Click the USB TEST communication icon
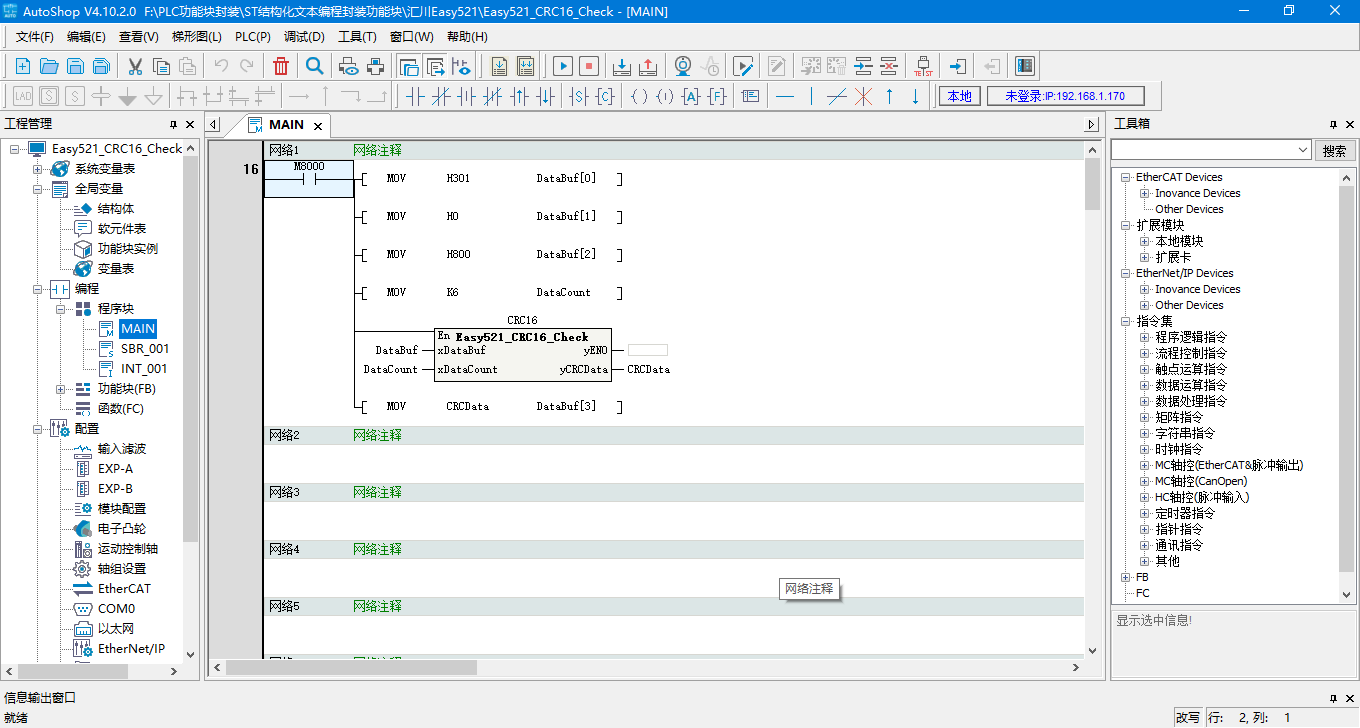The height and width of the screenshot is (728, 1360). 923,66
